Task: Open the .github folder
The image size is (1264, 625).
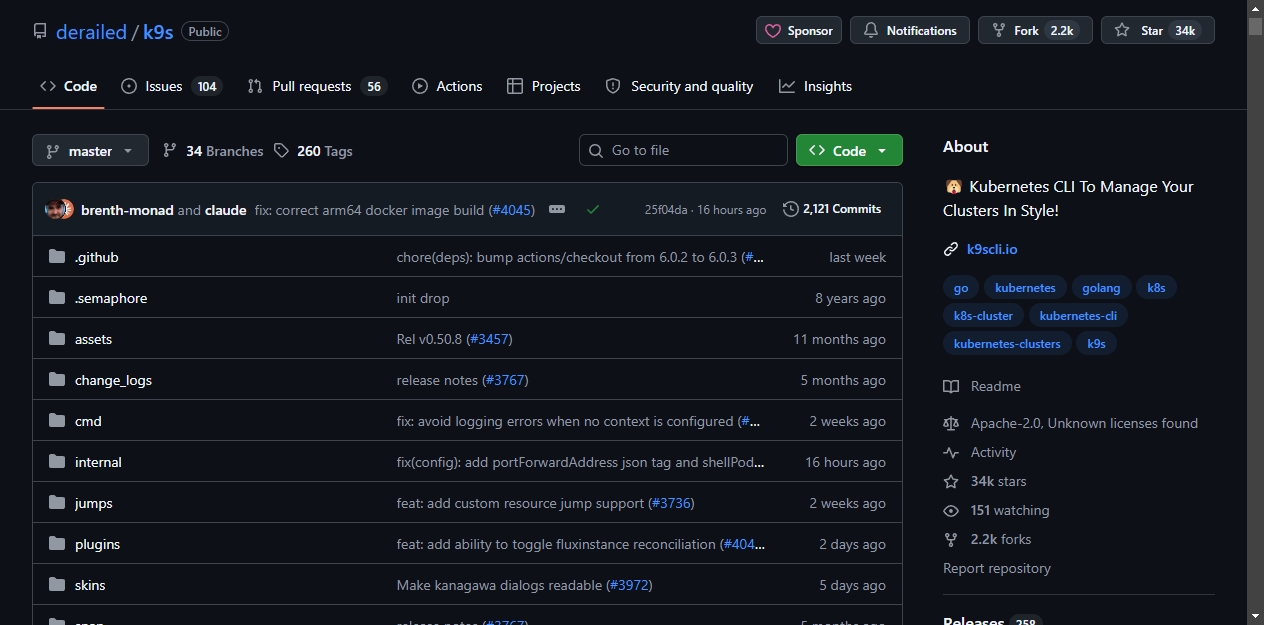Action: pos(96,257)
